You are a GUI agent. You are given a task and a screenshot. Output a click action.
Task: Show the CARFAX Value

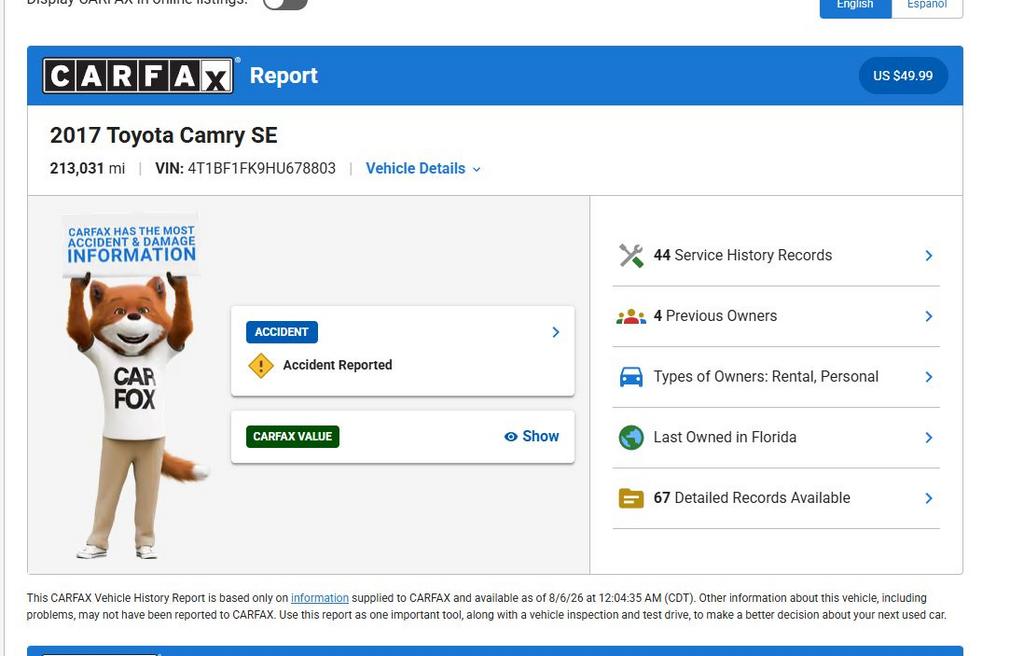(532, 436)
